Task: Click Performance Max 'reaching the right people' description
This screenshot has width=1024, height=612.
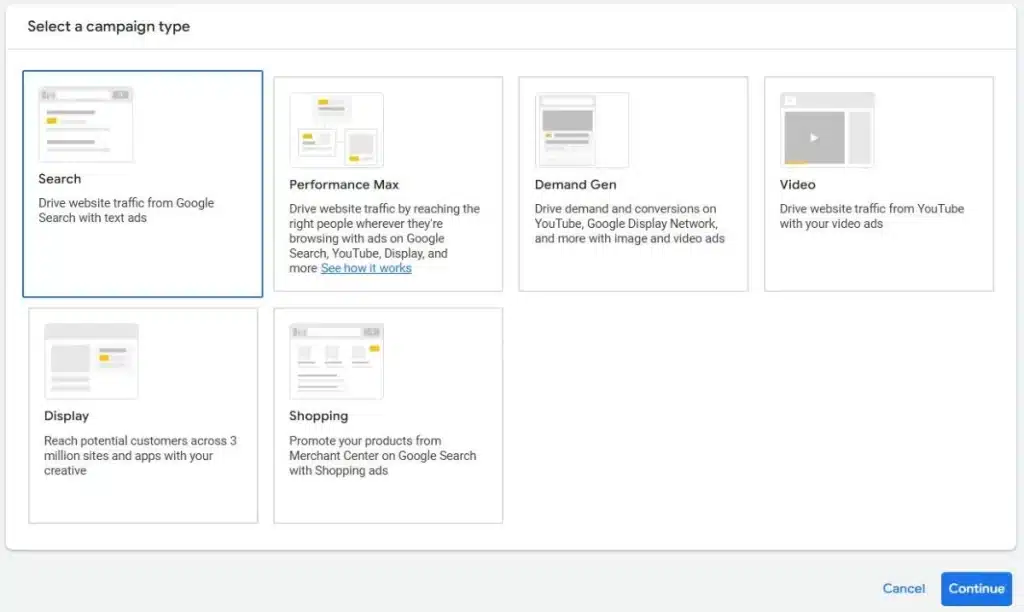Action: coord(385,238)
